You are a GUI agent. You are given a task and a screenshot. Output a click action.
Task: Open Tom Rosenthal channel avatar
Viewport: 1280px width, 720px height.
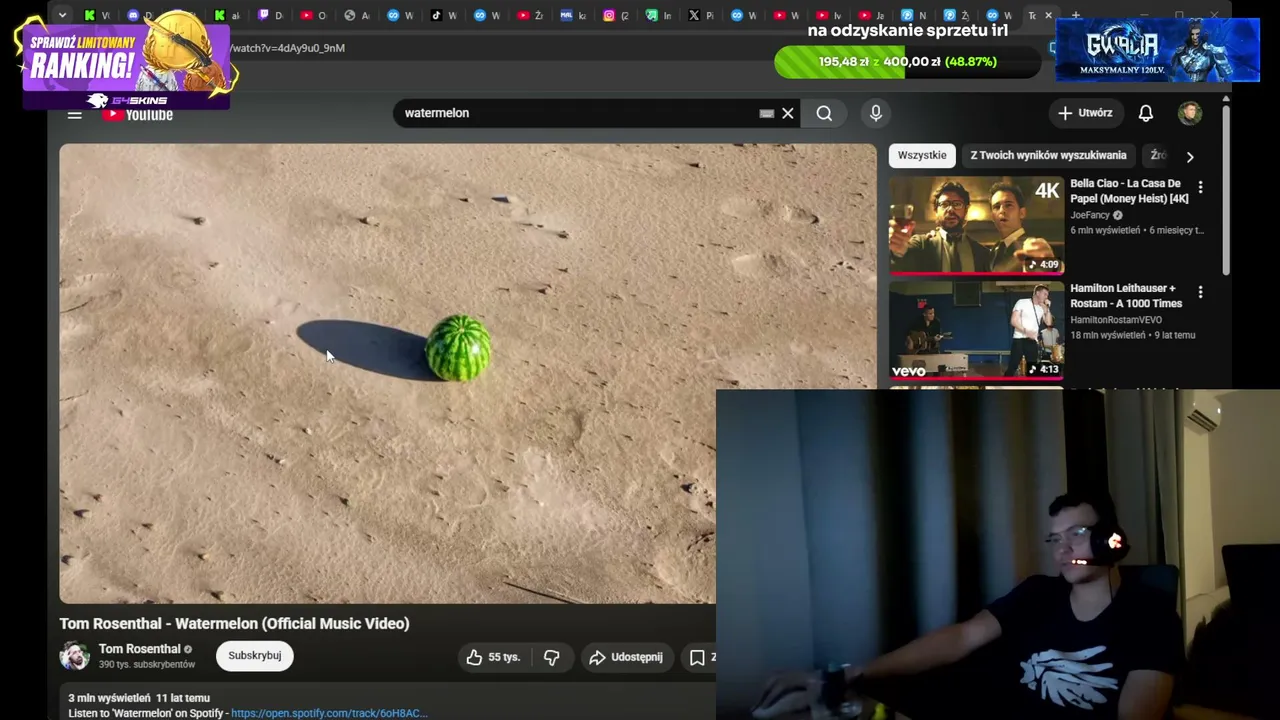click(x=74, y=656)
